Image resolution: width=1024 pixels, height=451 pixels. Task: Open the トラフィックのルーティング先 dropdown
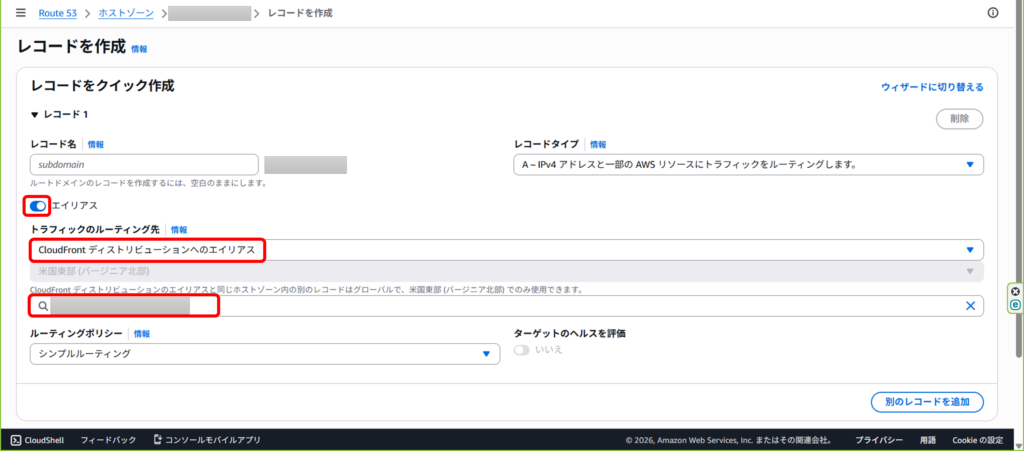pos(506,249)
